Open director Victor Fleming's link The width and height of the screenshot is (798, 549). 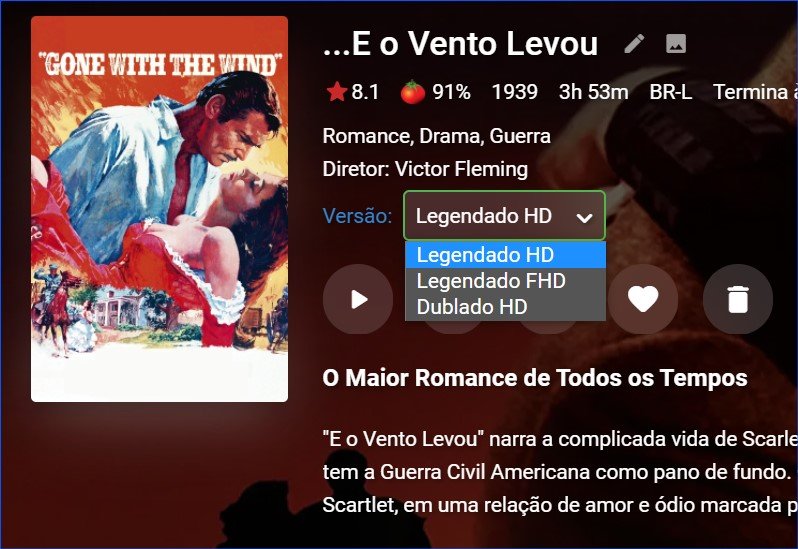pyautogui.click(x=461, y=169)
